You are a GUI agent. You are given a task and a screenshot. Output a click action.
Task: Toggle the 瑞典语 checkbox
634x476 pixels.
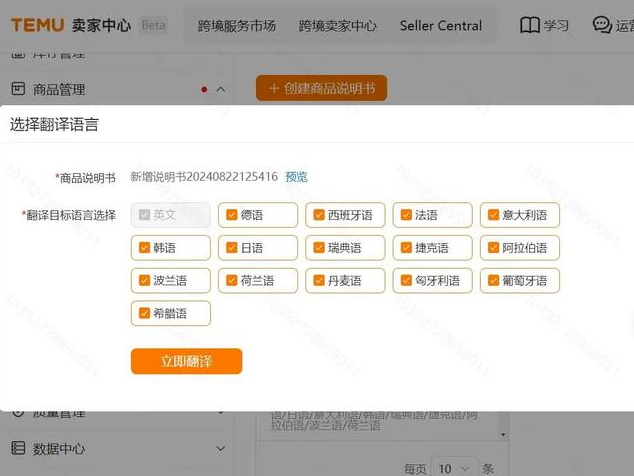point(319,248)
